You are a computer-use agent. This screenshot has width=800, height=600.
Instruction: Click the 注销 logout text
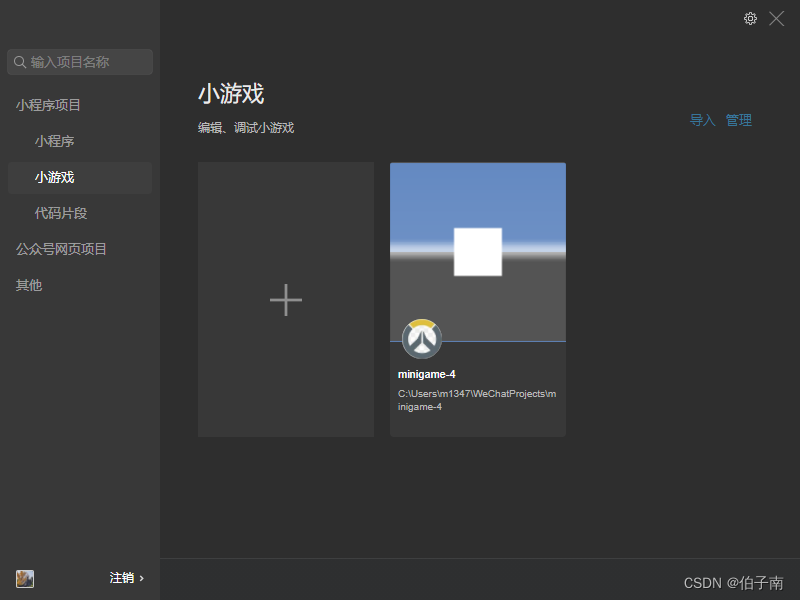tap(121, 578)
